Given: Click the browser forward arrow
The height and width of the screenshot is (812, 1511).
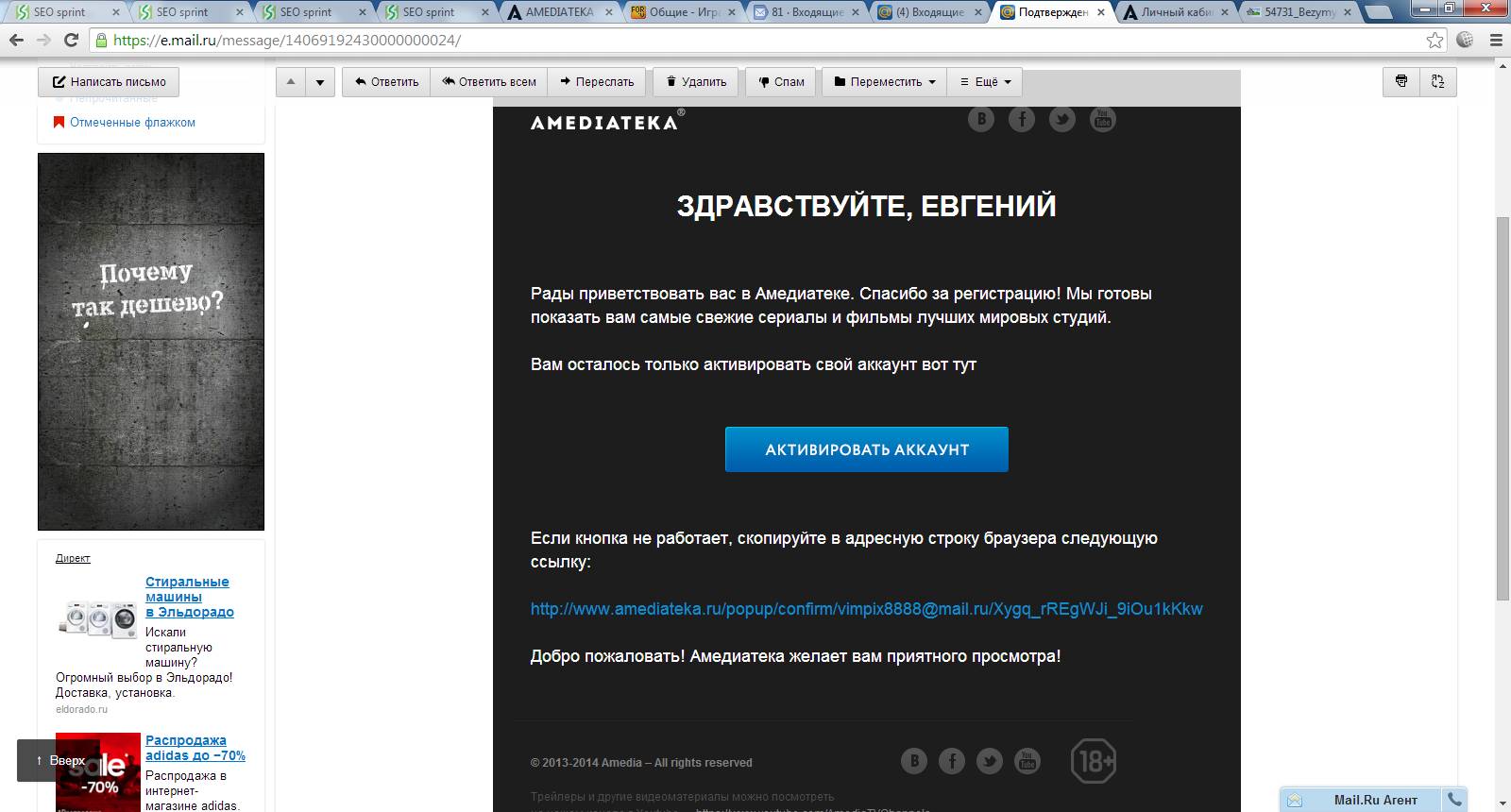Looking at the screenshot, I should 43,40.
